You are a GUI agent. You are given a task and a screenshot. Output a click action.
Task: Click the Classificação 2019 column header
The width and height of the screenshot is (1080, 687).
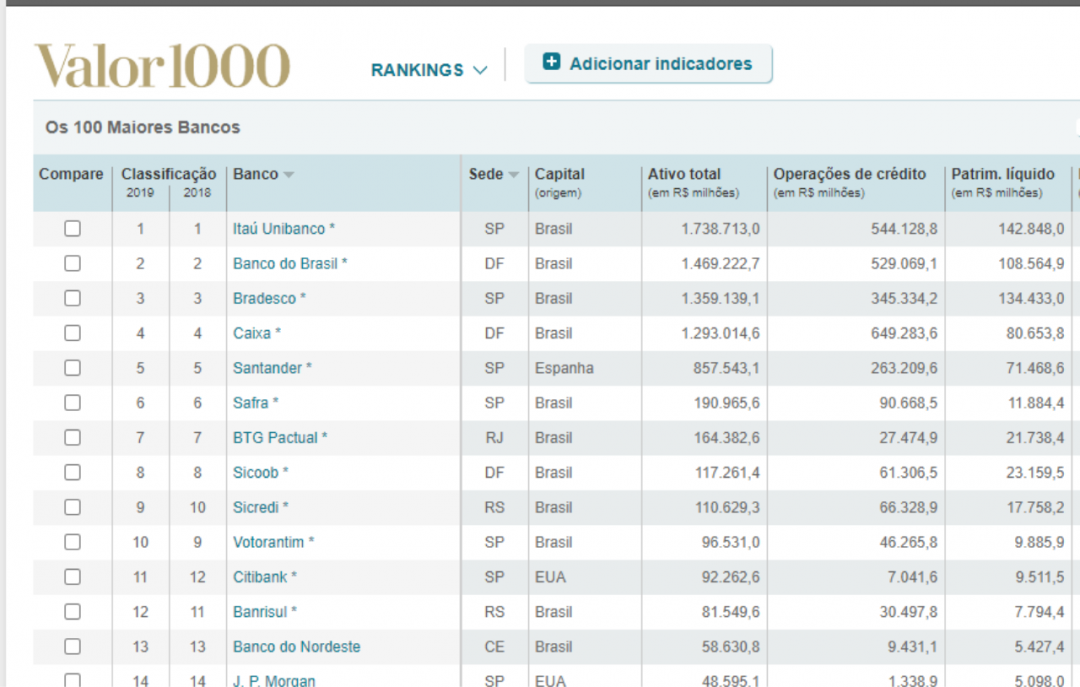click(141, 190)
